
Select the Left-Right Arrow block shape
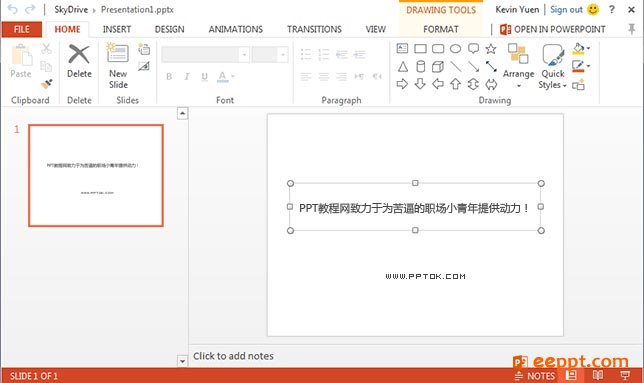click(491, 85)
